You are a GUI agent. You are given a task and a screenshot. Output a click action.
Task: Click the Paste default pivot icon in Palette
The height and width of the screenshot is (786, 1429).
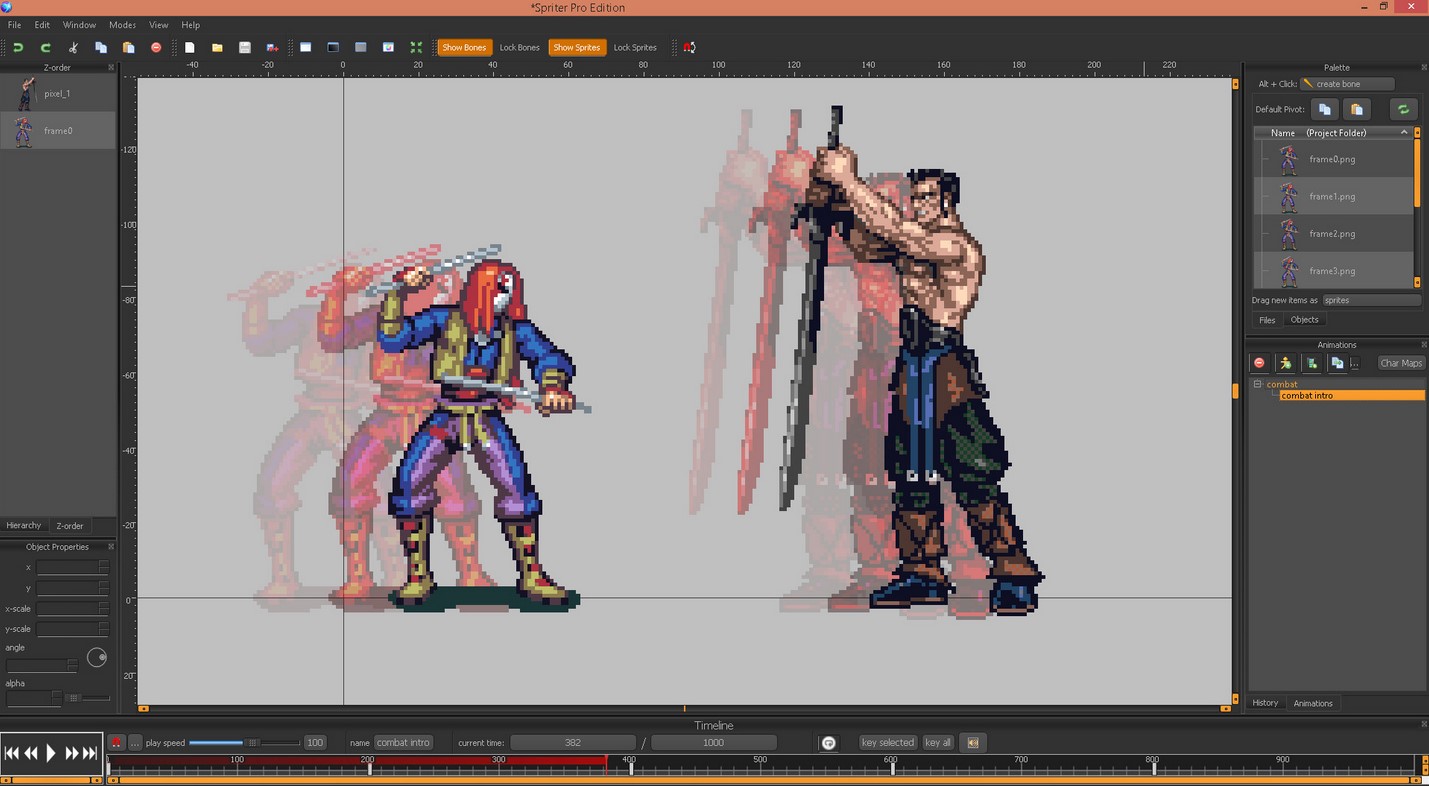tap(1357, 109)
